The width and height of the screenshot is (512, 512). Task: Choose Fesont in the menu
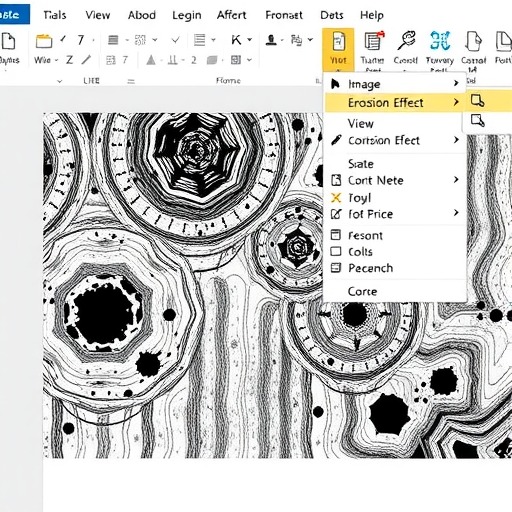395,236
